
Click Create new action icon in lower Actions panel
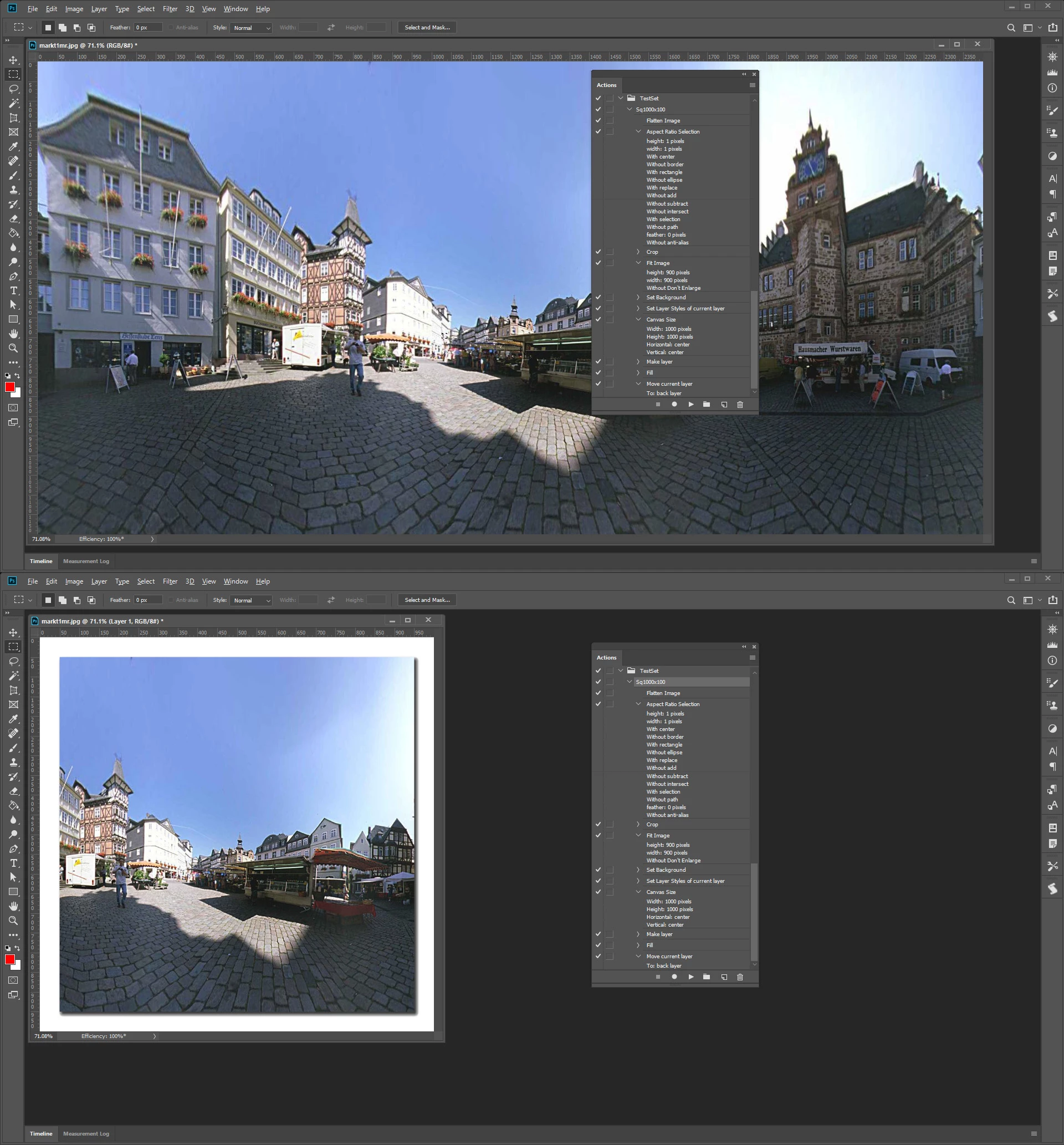724,977
